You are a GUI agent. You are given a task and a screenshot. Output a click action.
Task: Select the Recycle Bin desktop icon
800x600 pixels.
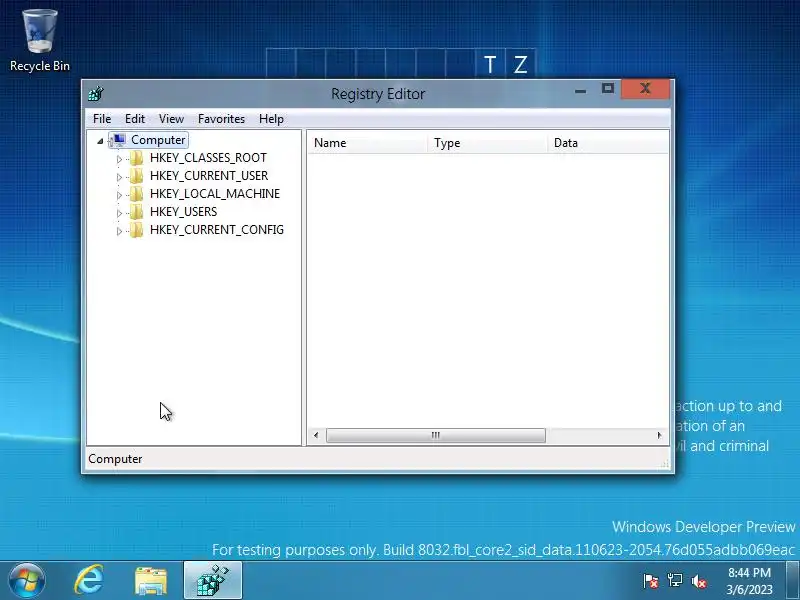(x=40, y=41)
